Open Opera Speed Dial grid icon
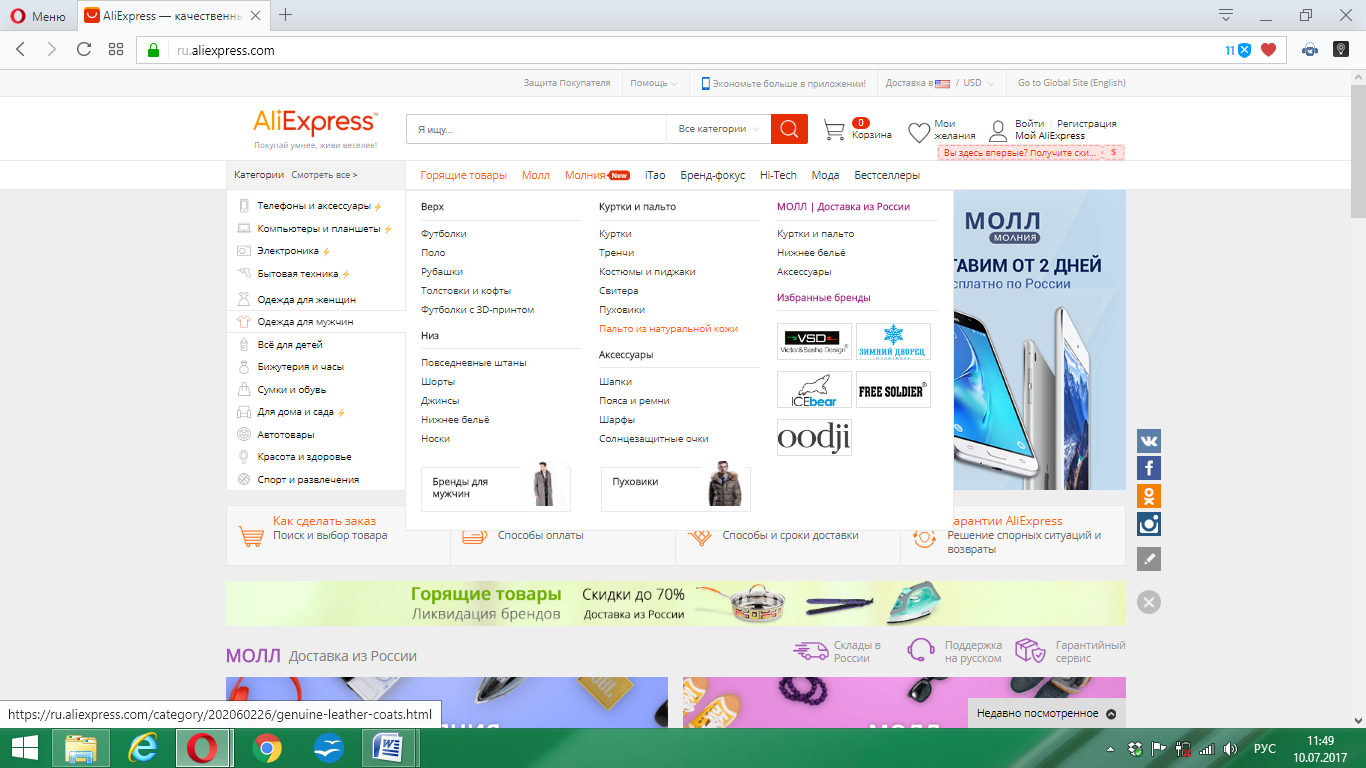 [x=116, y=49]
